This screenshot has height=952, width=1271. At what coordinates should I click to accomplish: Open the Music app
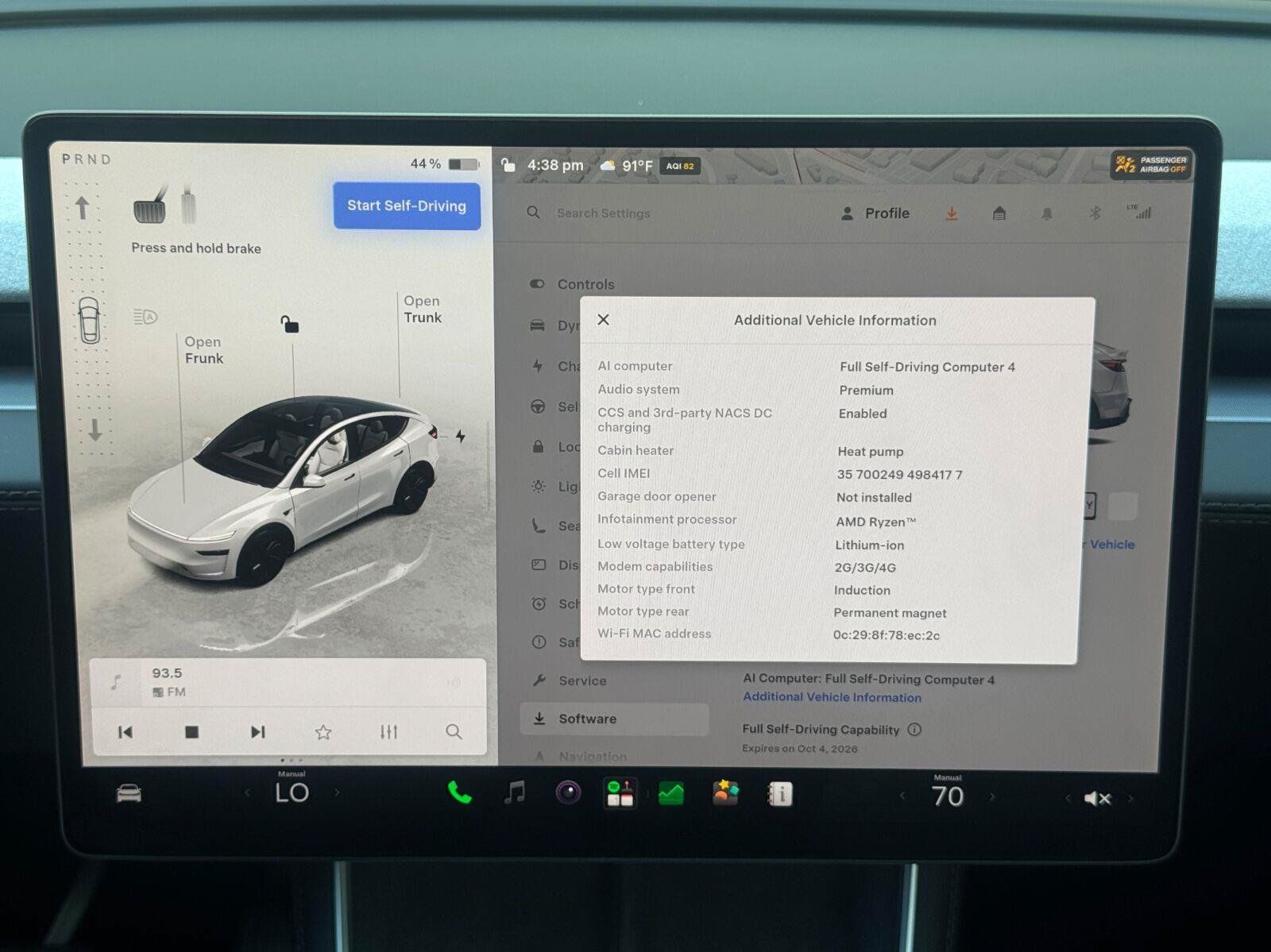pos(515,792)
